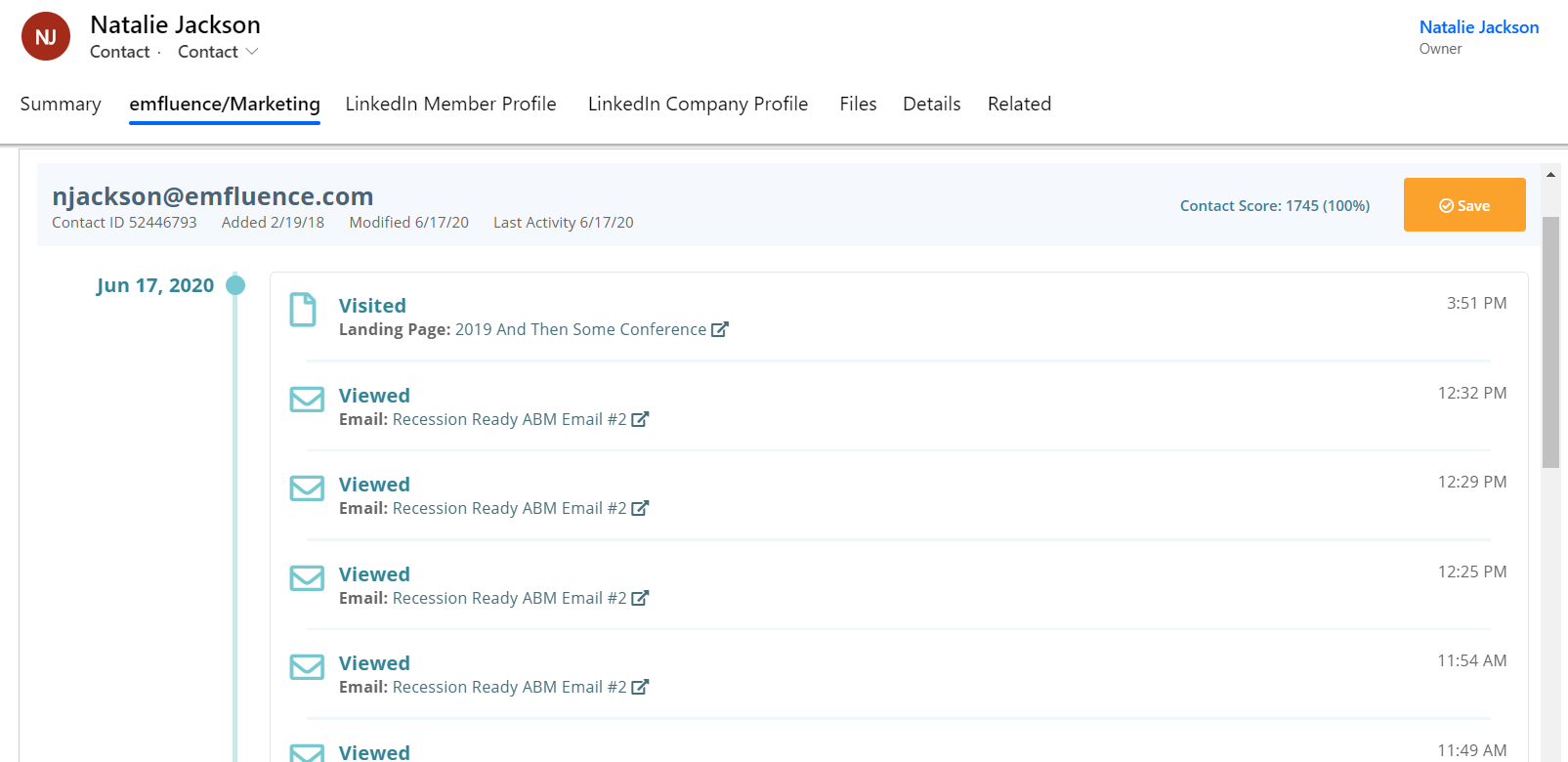Open 2019 And Then Some Conference link
1568x762 pixels.
[580, 329]
